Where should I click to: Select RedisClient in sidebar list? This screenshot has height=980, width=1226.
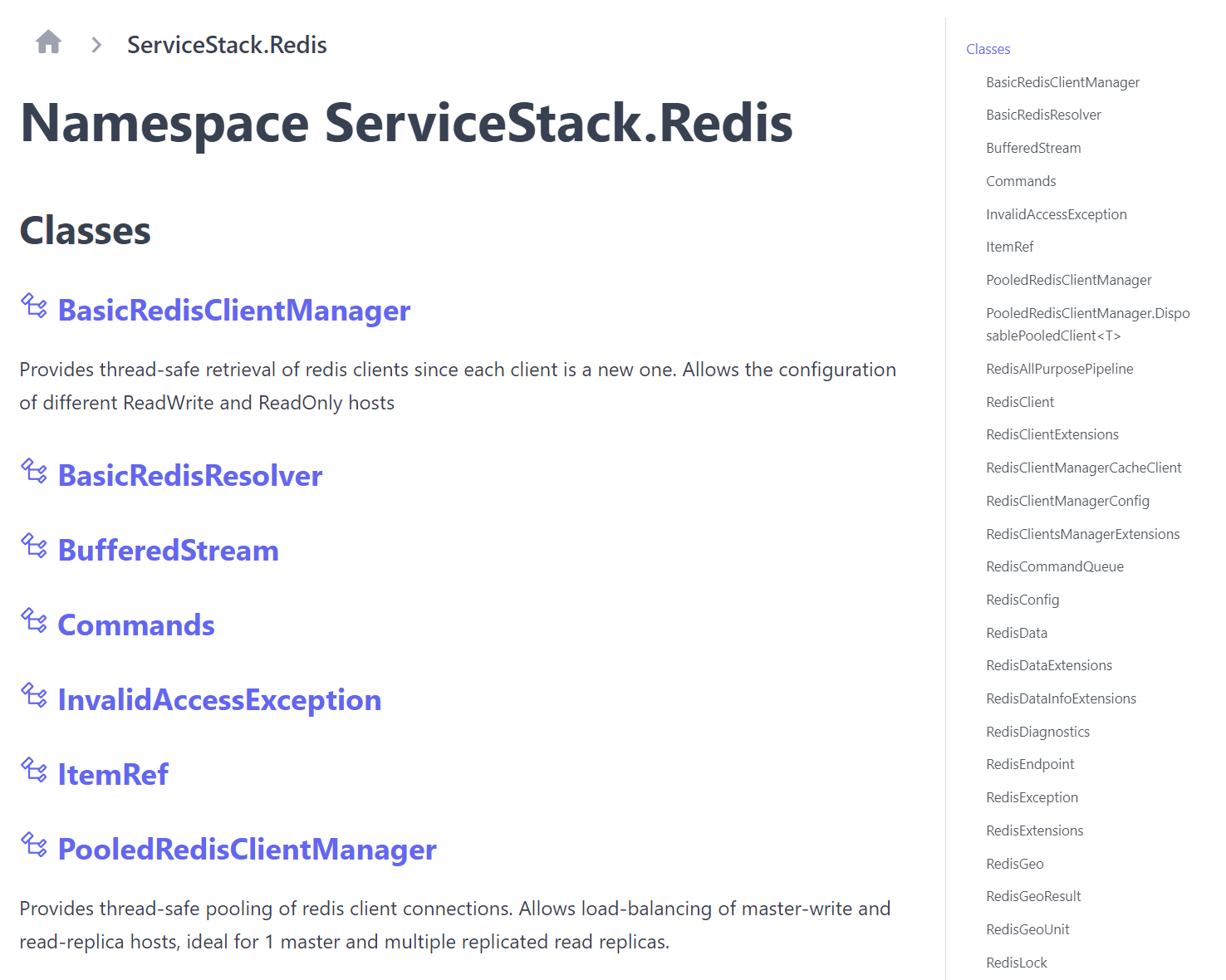click(1019, 402)
